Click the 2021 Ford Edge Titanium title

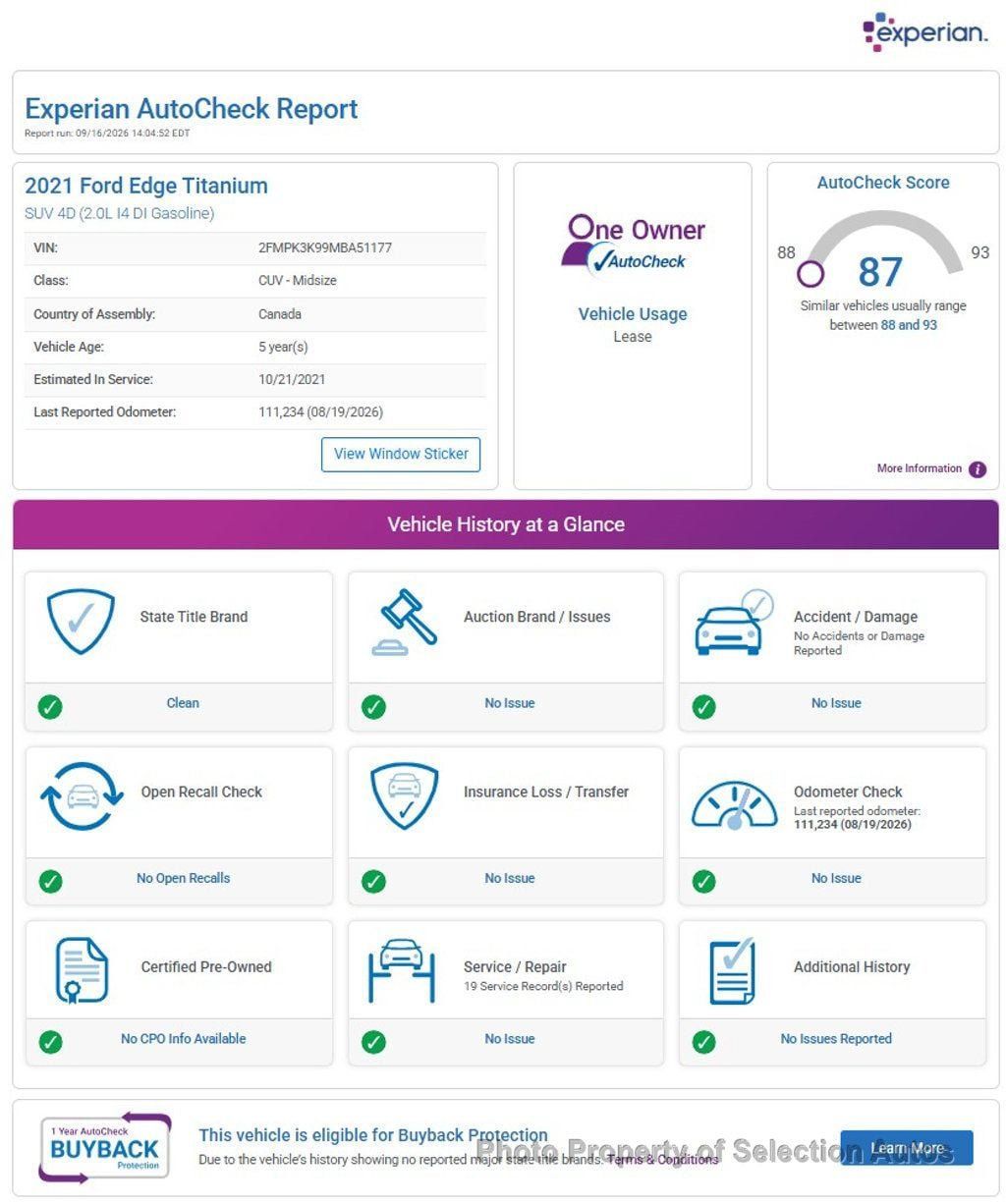click(x=146, y=186)
